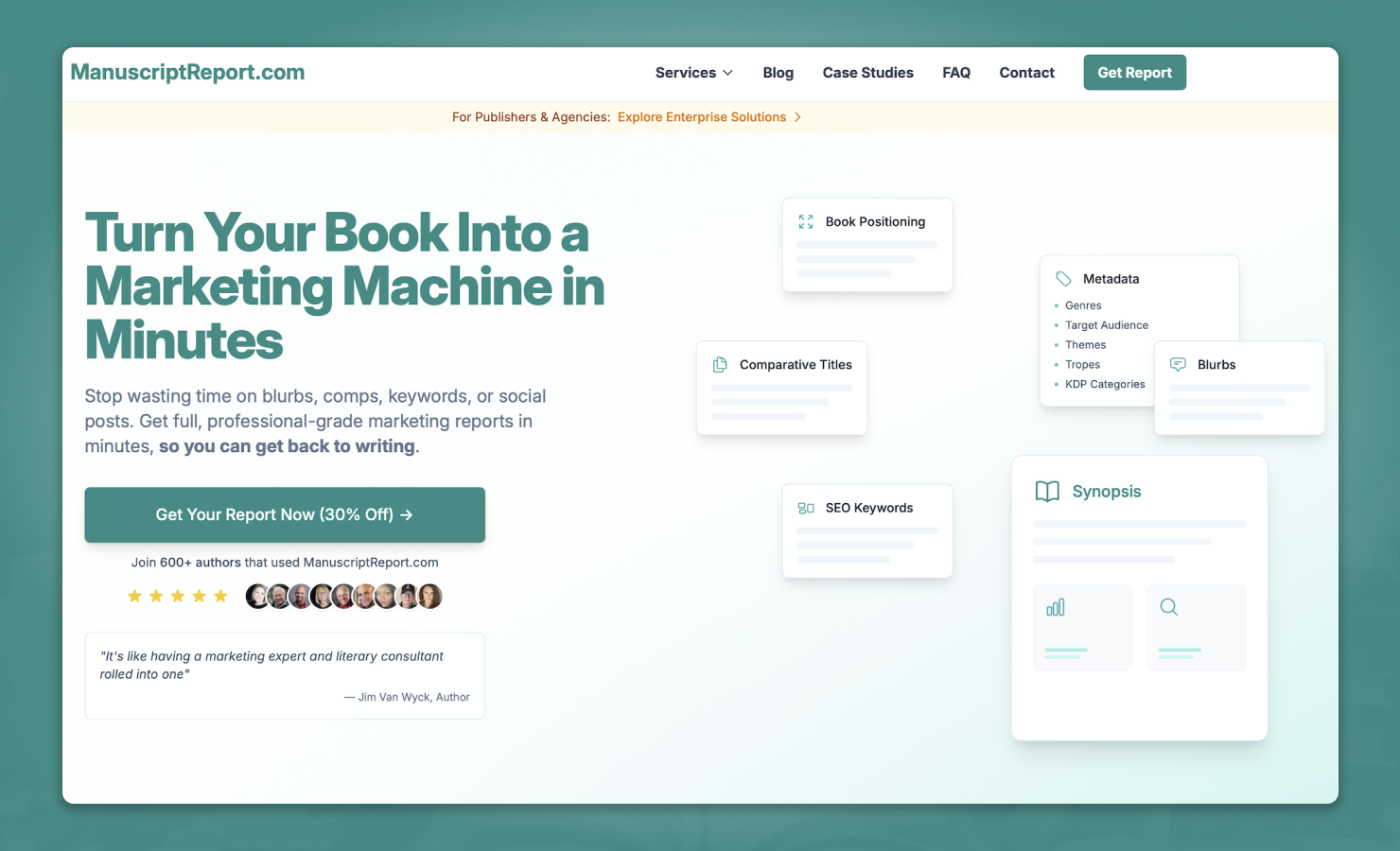
Task: Go to Case Studies
Action: point(868,73)
